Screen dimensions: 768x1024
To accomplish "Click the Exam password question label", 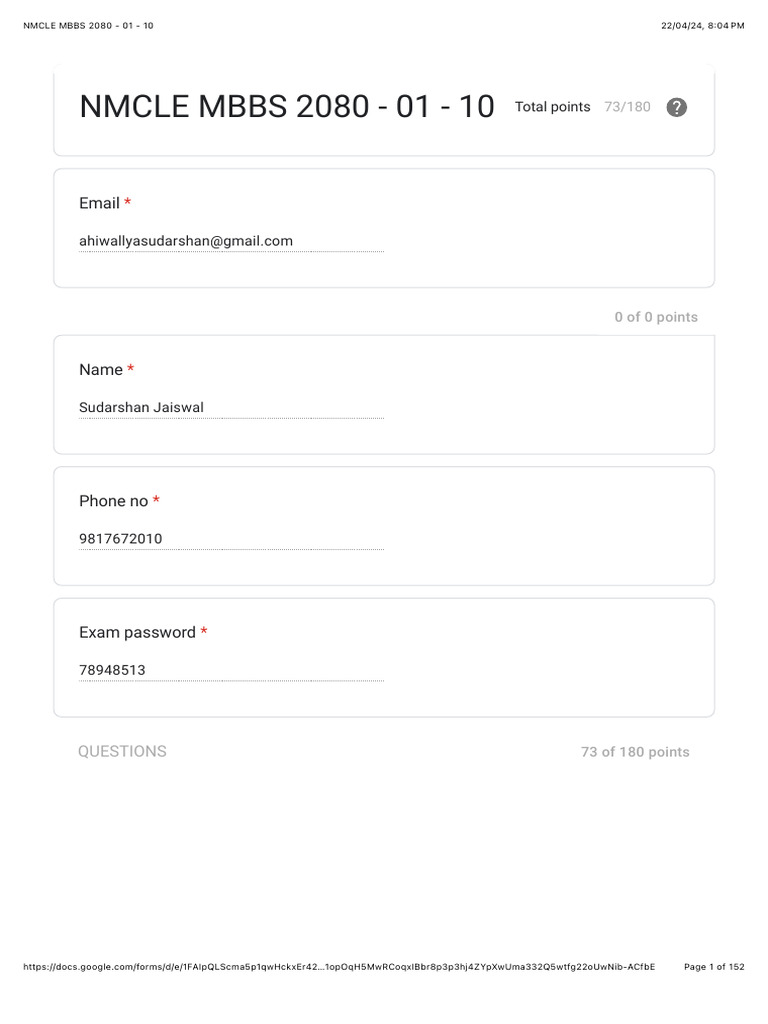I will [137, 632].
